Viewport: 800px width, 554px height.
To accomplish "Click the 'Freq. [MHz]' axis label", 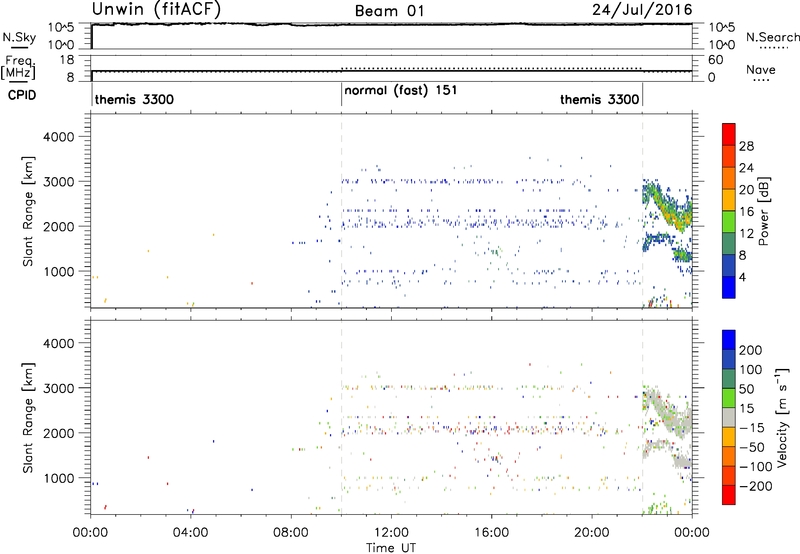I will click(x=18, y=68).
